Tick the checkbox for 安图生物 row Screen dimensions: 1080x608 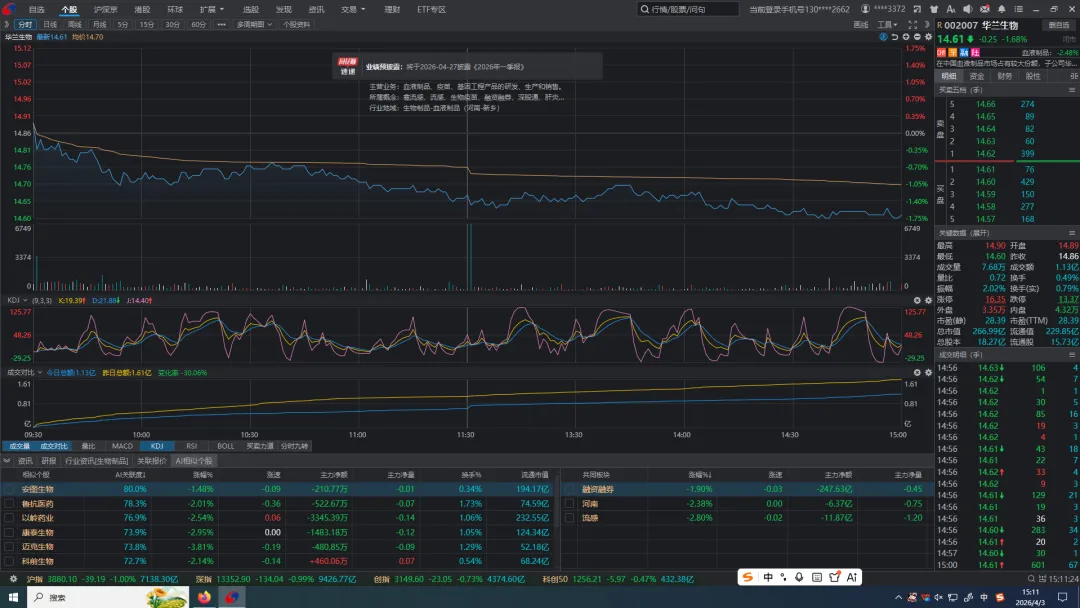click(9, 489)
